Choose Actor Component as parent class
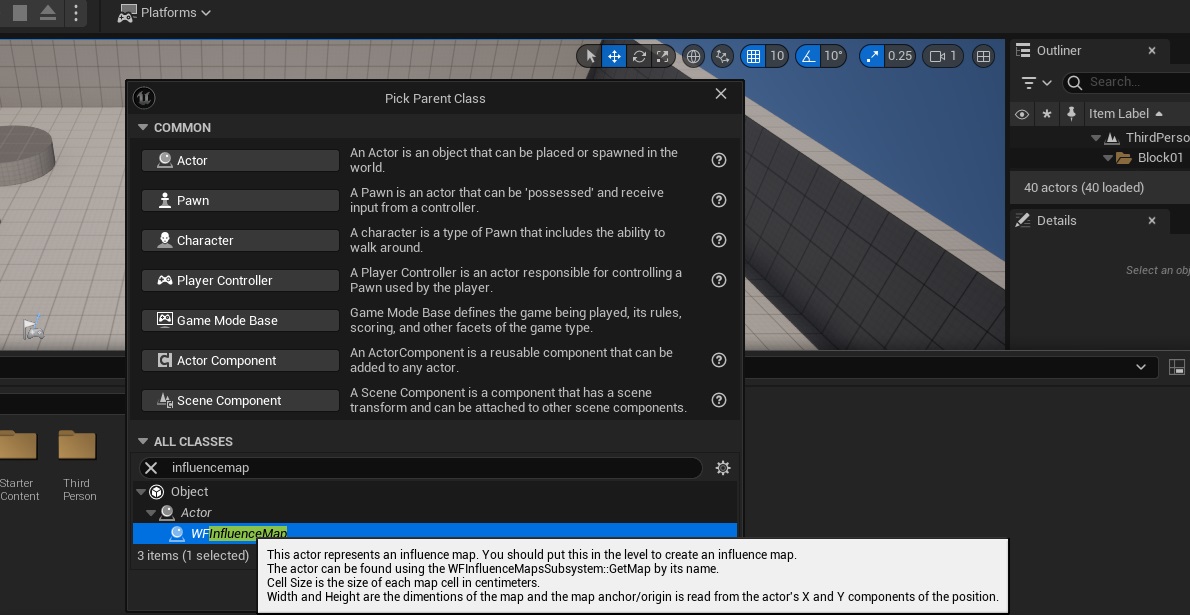This screenshot has width=1190, height=615. coord(240,361)
